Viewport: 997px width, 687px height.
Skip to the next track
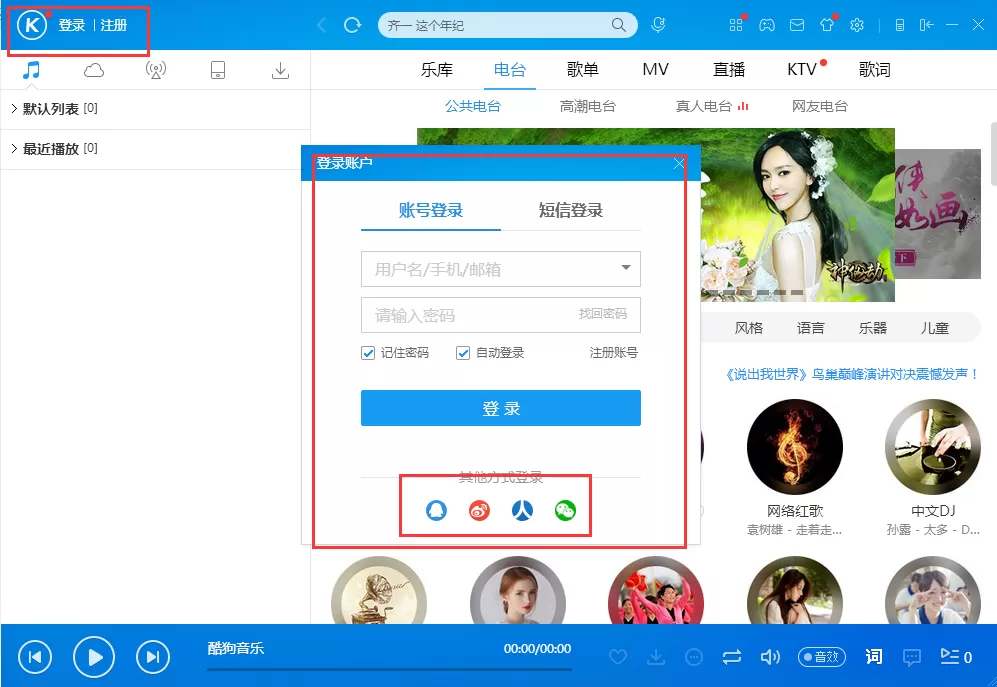coord(153,656)
